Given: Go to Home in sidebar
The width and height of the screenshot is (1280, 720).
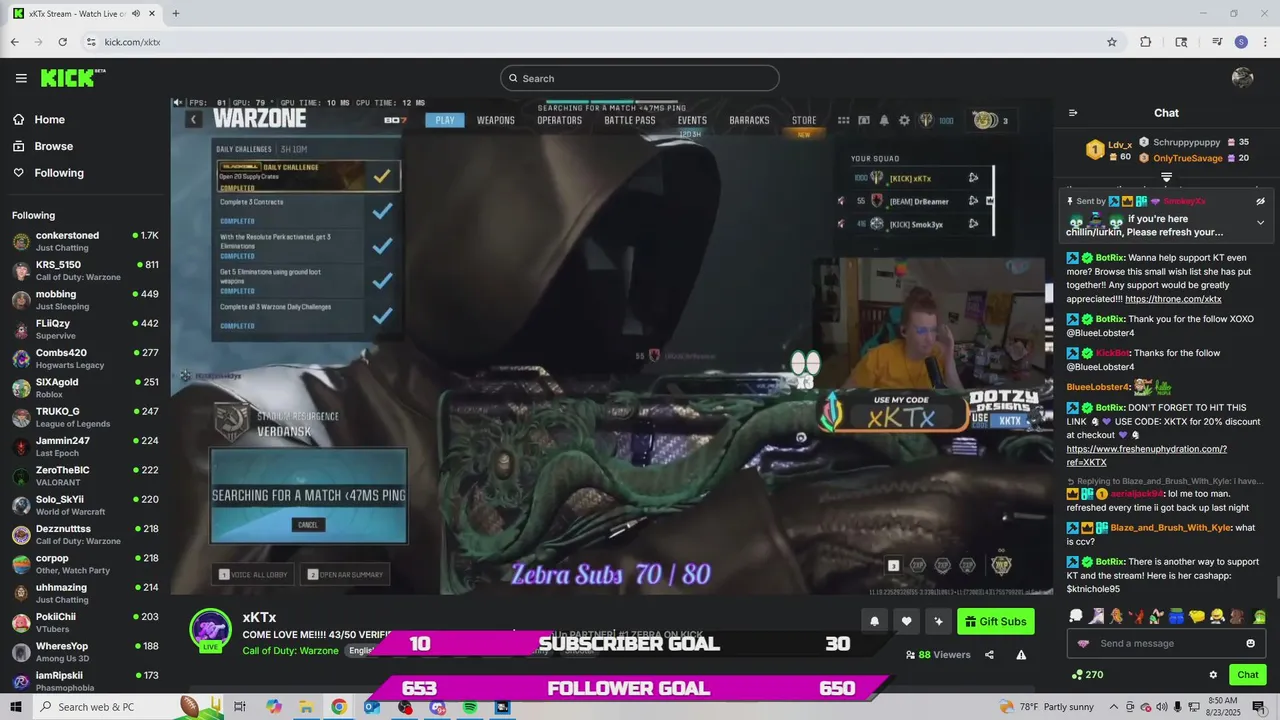Looking at the screenshot, I should 49,120.
